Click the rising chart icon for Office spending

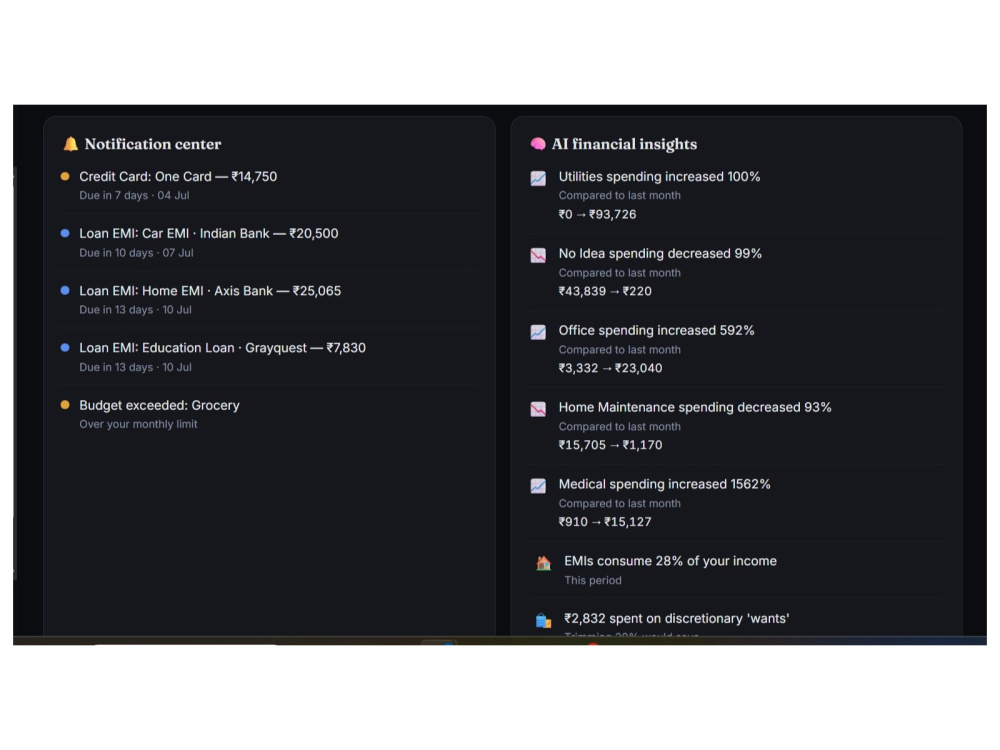(x=538, y=332)
